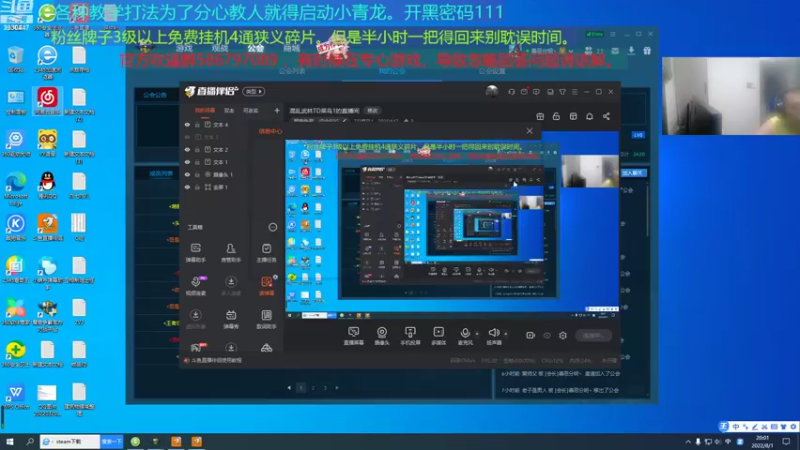
Task: Click taskbar date and time
Action: point(762,441)
